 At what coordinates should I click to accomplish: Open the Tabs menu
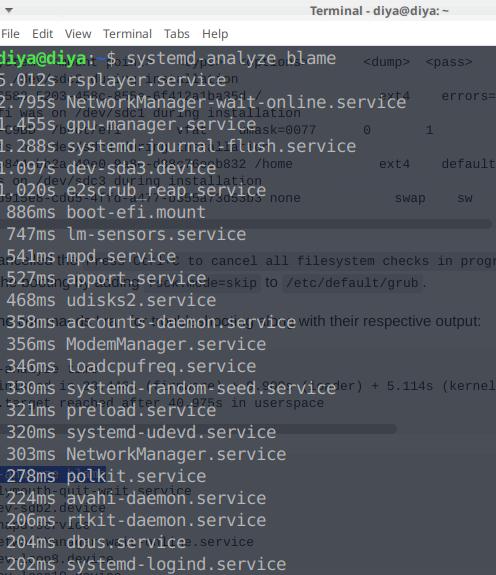[177, 34]
